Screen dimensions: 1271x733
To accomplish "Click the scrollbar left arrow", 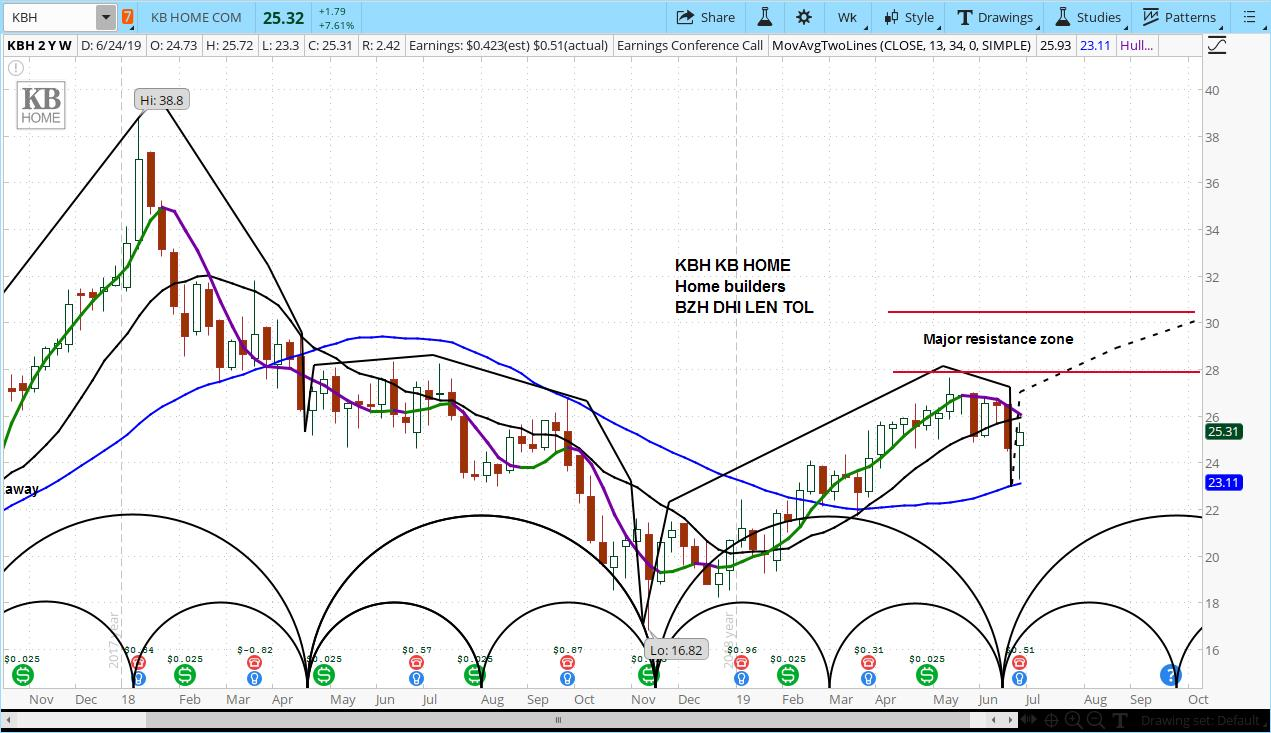I will (8, 720).
